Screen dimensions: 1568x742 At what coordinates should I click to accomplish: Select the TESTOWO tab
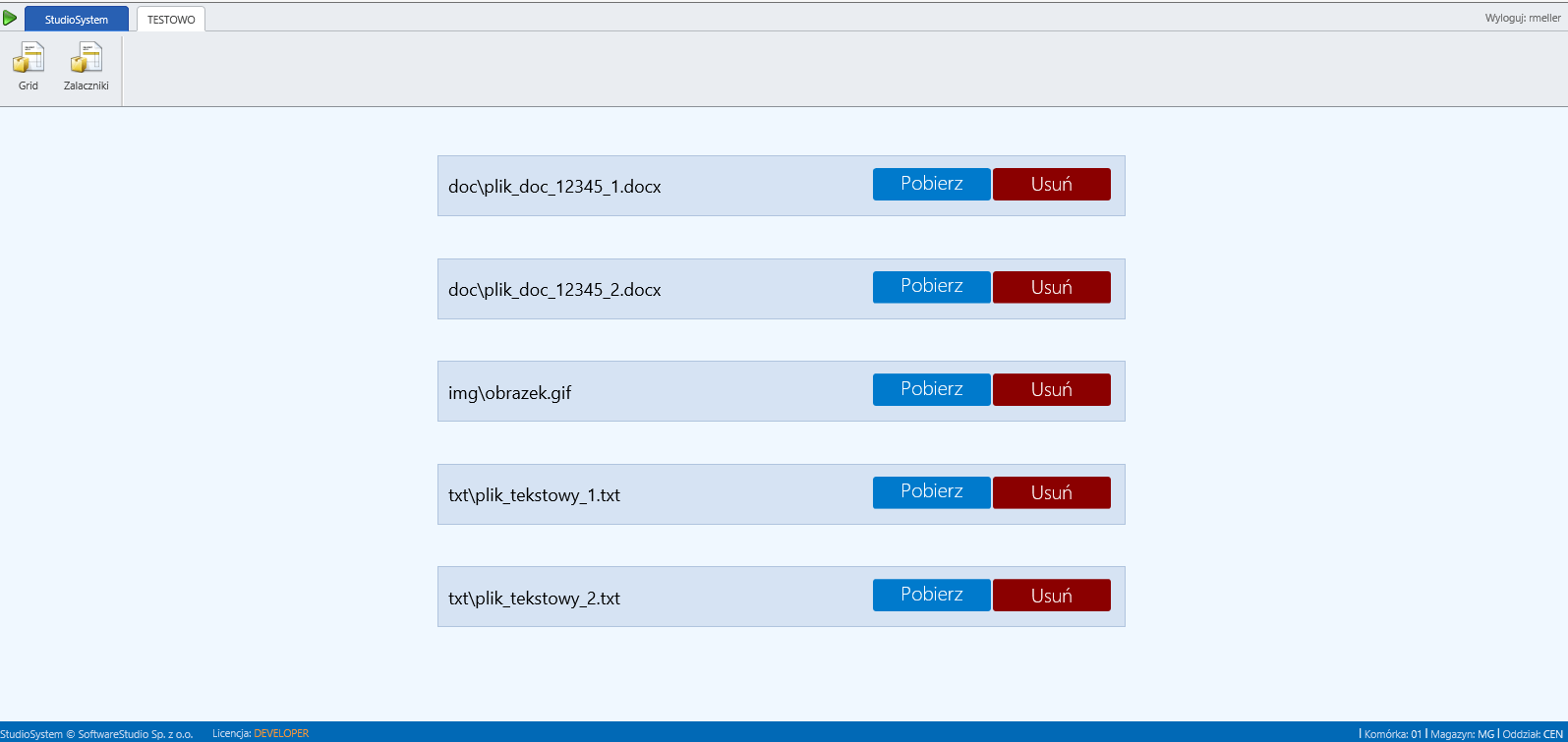coord(171,19)
